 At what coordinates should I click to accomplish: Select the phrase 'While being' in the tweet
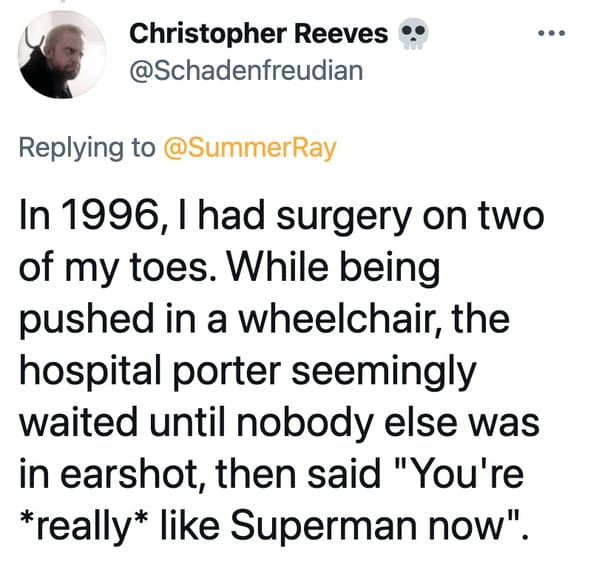tap(333, 268)
